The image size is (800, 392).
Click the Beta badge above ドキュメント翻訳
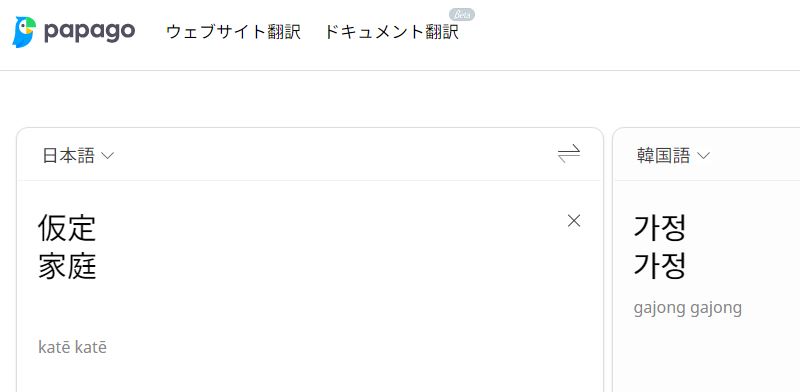click(x=462, y=15)
